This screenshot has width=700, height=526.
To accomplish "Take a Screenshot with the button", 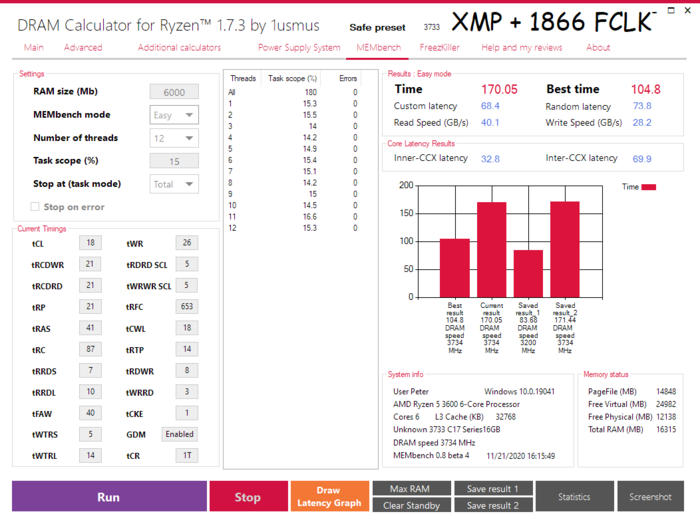I will [650, 496].
